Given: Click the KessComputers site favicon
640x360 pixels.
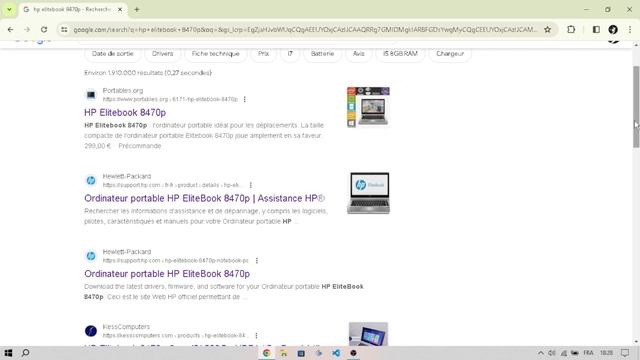Looking at the screenshot, I should pyautogui.click(x=91, y=331).
